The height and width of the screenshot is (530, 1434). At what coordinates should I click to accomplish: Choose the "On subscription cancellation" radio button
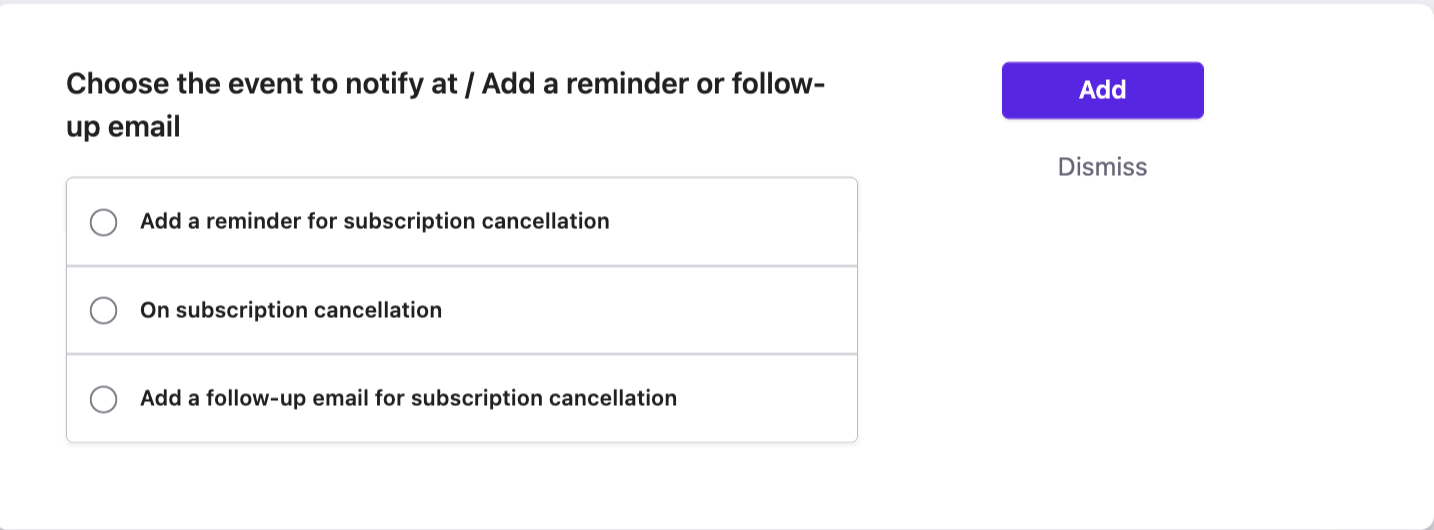point(104,311)
